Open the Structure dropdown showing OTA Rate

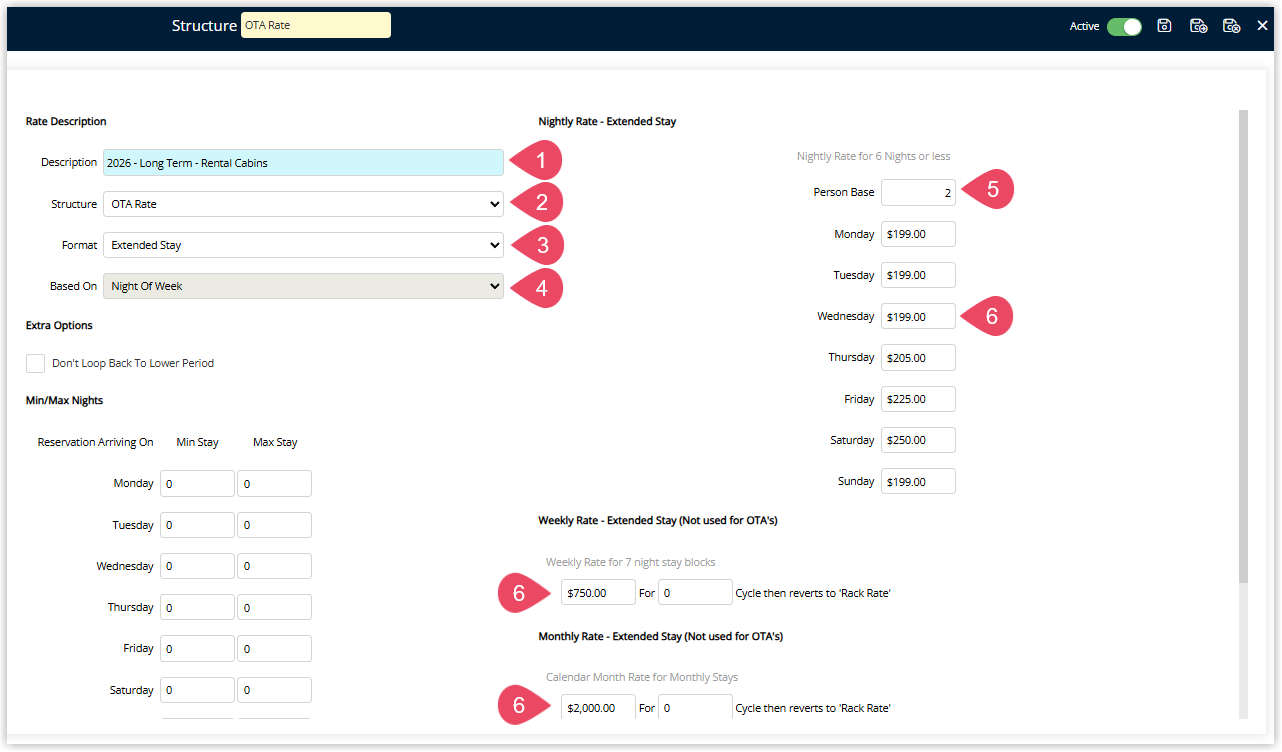pos(303,204)
